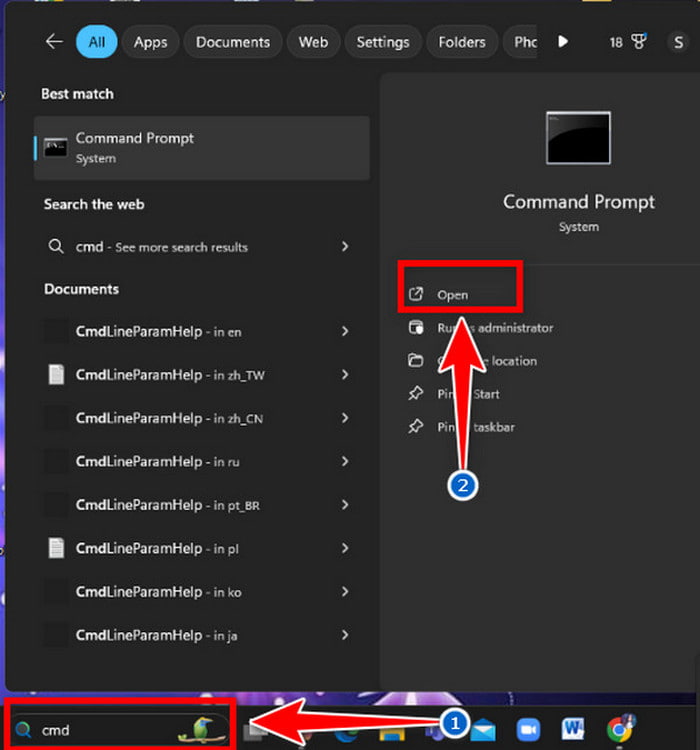Open the Command Prompt file location
The width and height of the screenshot is (700, 750).
pyautogui.click(x=487, y=361)
